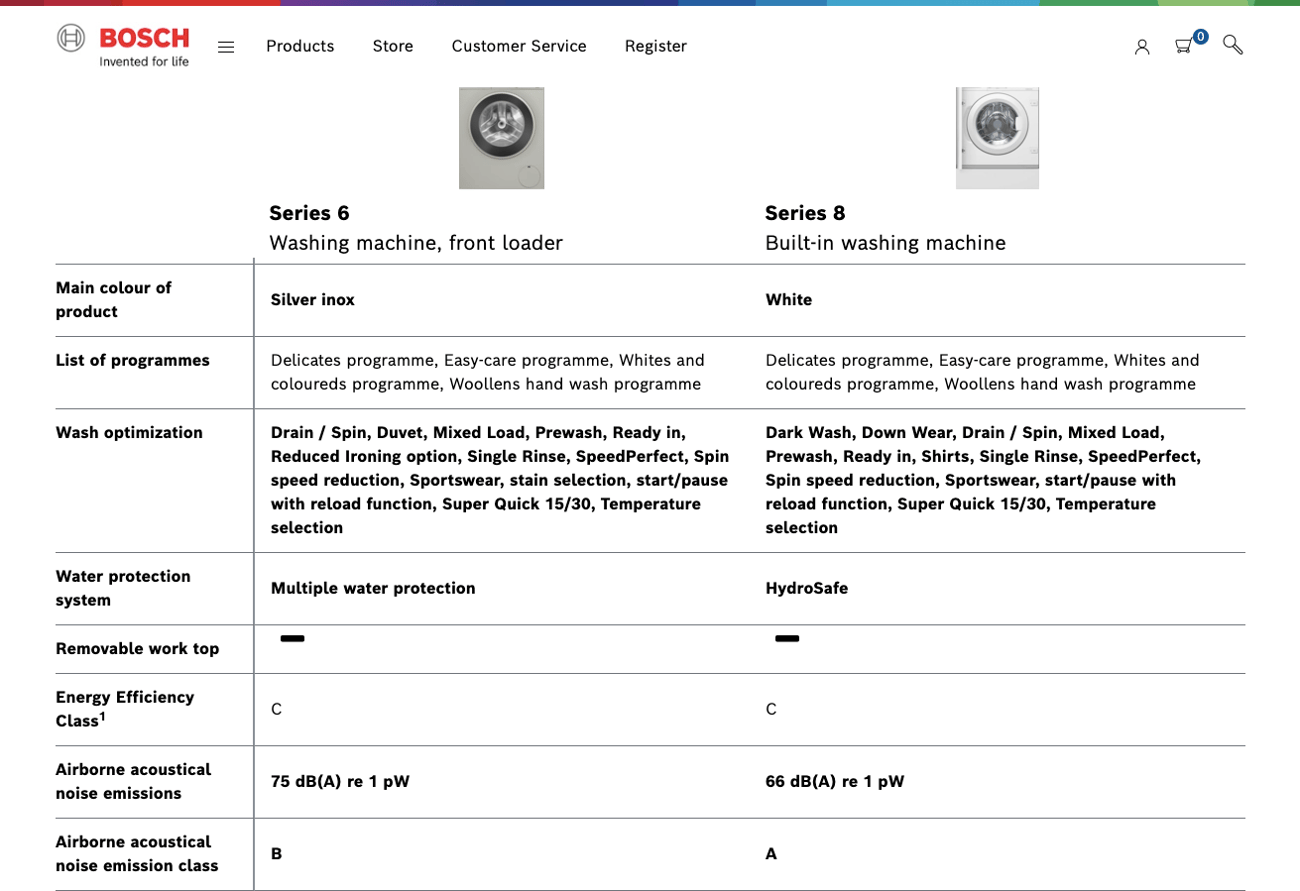This screenshot has height=891, width=1300.
Task: Click the Series 8 HydroSafe cell
Action: (807, 588)
